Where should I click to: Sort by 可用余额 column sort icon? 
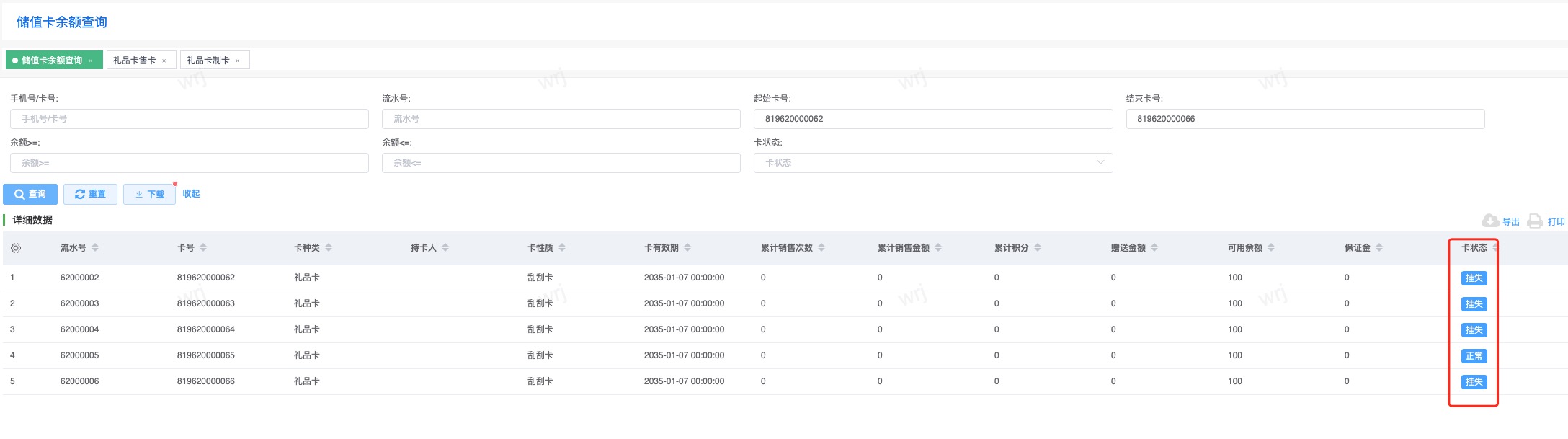click(x=1271, y=248)
